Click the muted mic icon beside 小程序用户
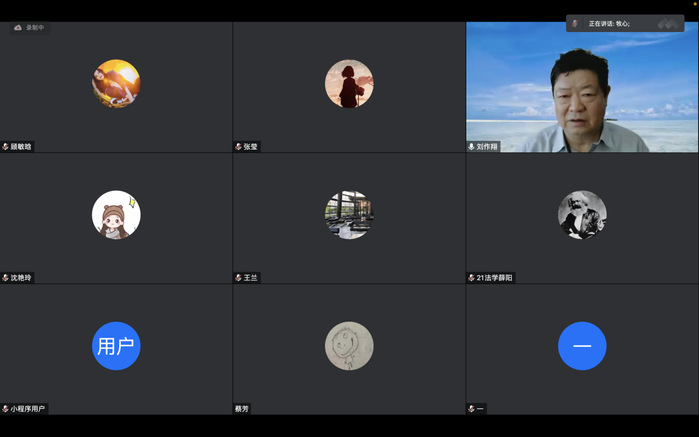This screenshot has width=699, height=437. coord(6,408)
